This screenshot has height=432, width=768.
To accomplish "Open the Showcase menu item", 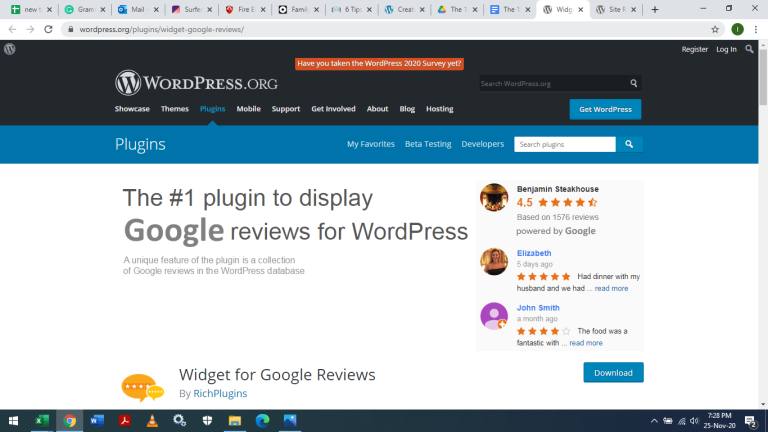I will click(x=132, y=109).
